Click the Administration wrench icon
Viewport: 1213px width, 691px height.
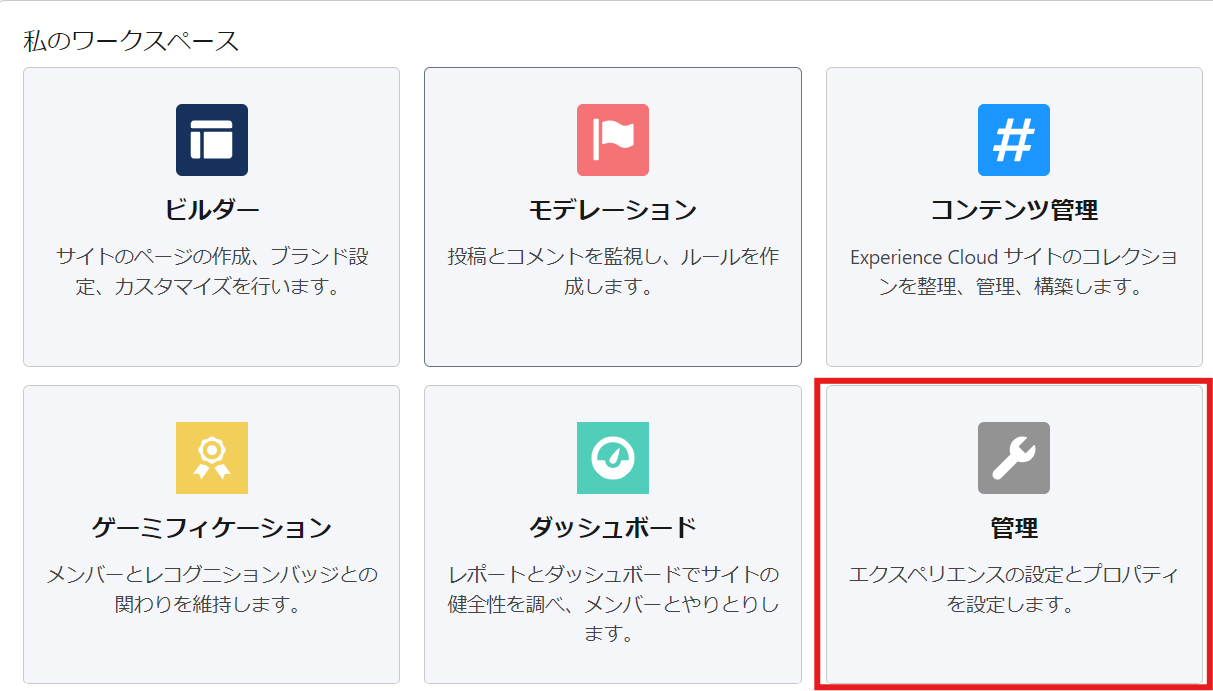(x=1013, y=458)
